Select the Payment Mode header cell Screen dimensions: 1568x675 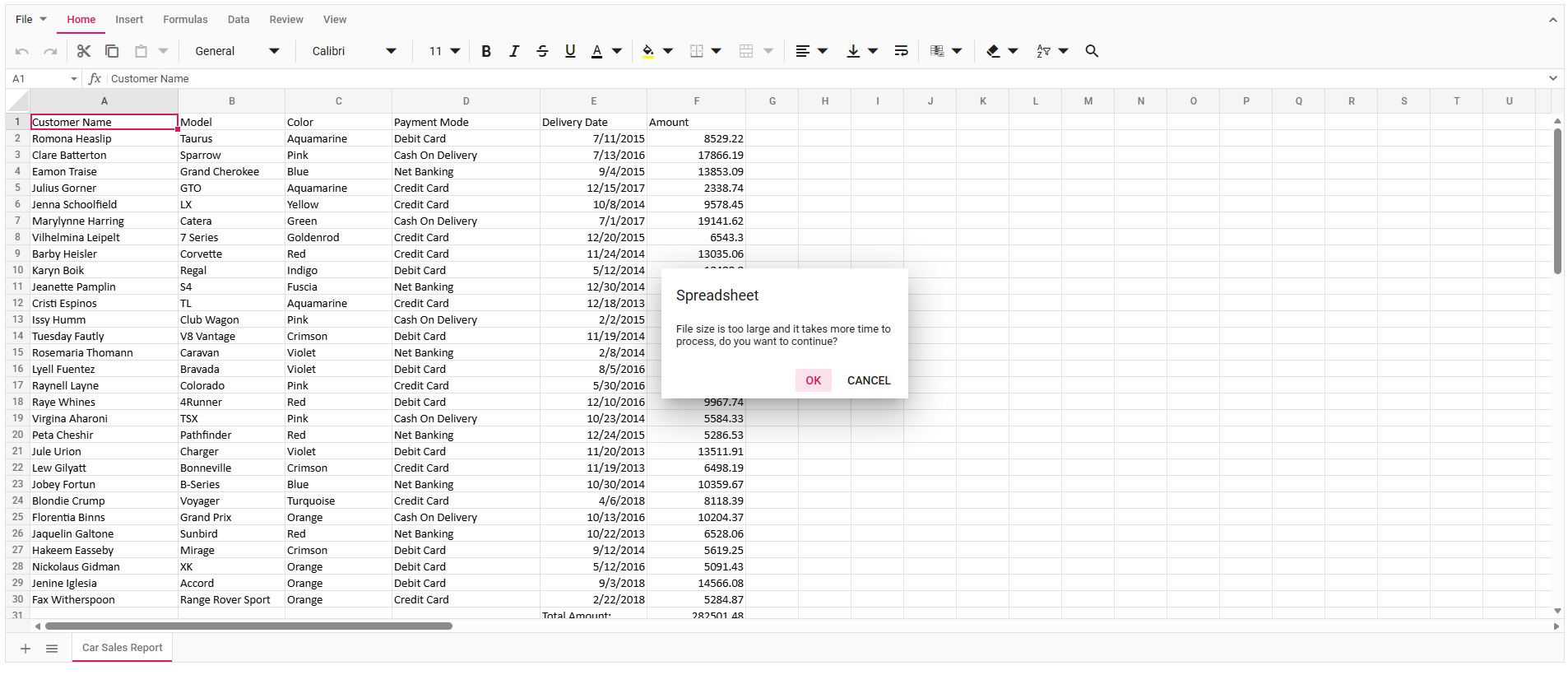[466, 122]
